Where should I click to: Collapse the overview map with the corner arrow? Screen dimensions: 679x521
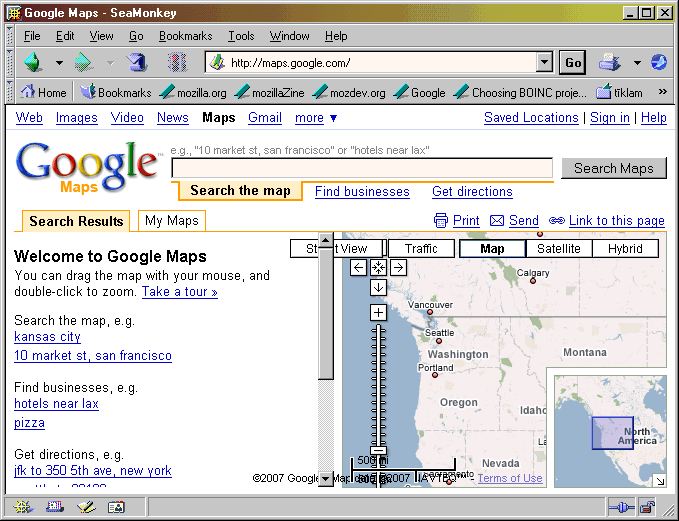coord(660,481)
